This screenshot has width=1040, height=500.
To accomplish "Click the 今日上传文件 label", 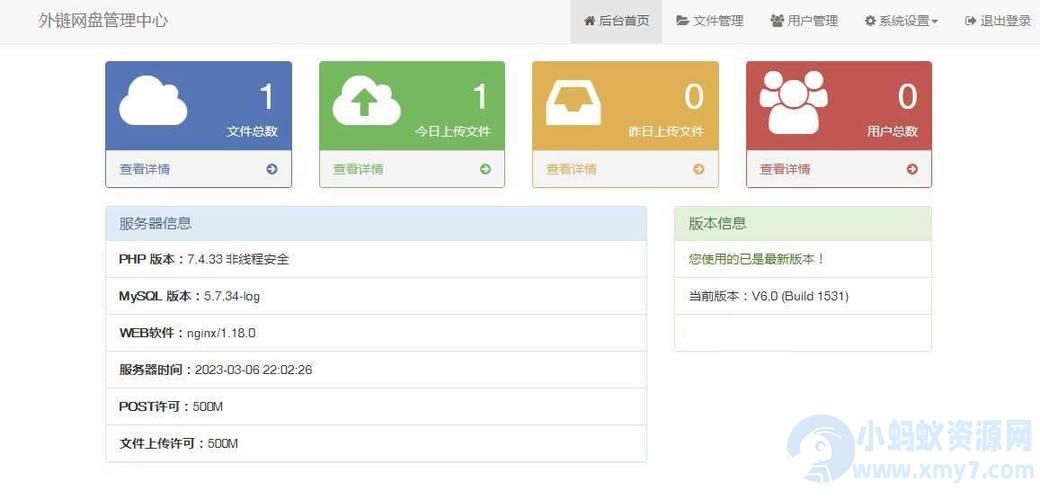I will pos(453,131).
